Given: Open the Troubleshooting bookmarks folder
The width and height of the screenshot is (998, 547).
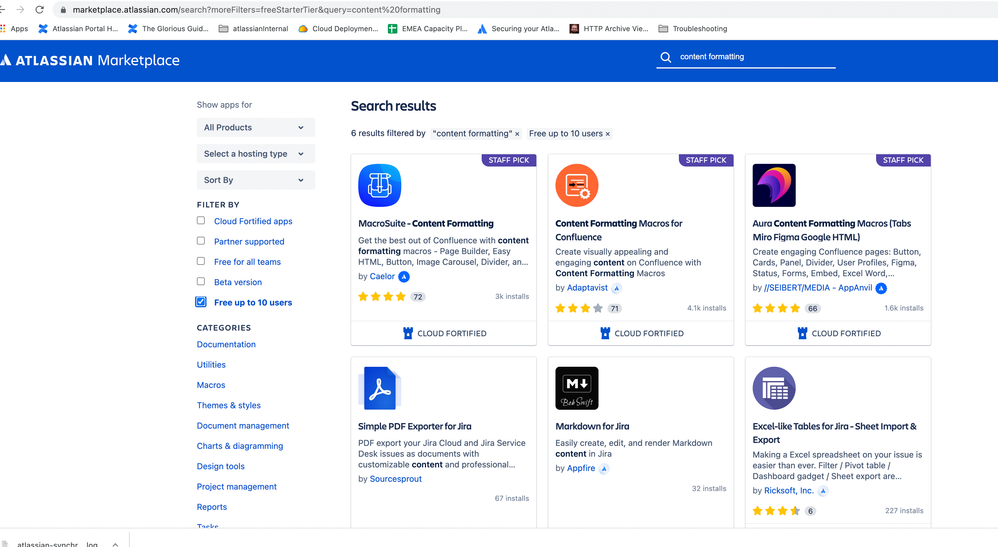Looking at the screenshot, I should (692, 29).
